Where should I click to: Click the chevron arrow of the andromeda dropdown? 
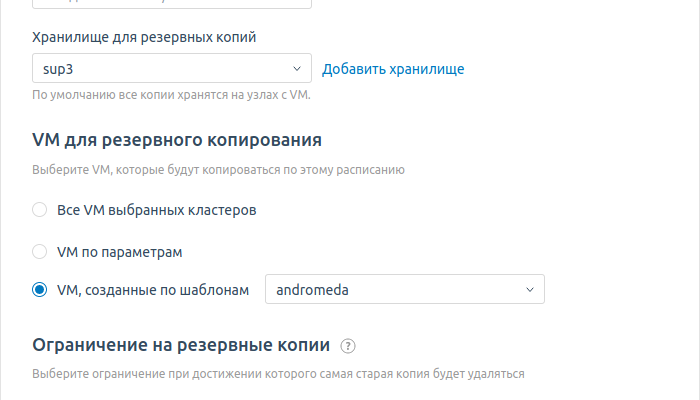point(530,290)
